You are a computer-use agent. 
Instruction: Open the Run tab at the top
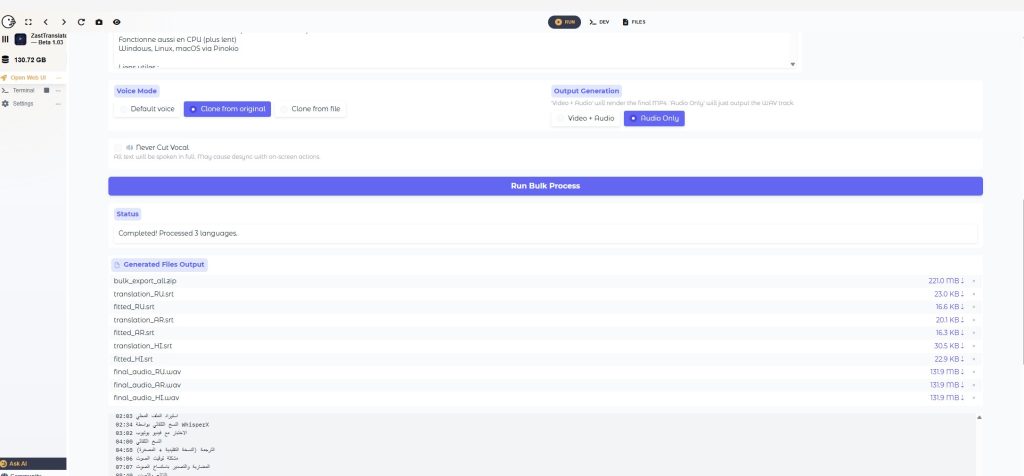point(564,22)
